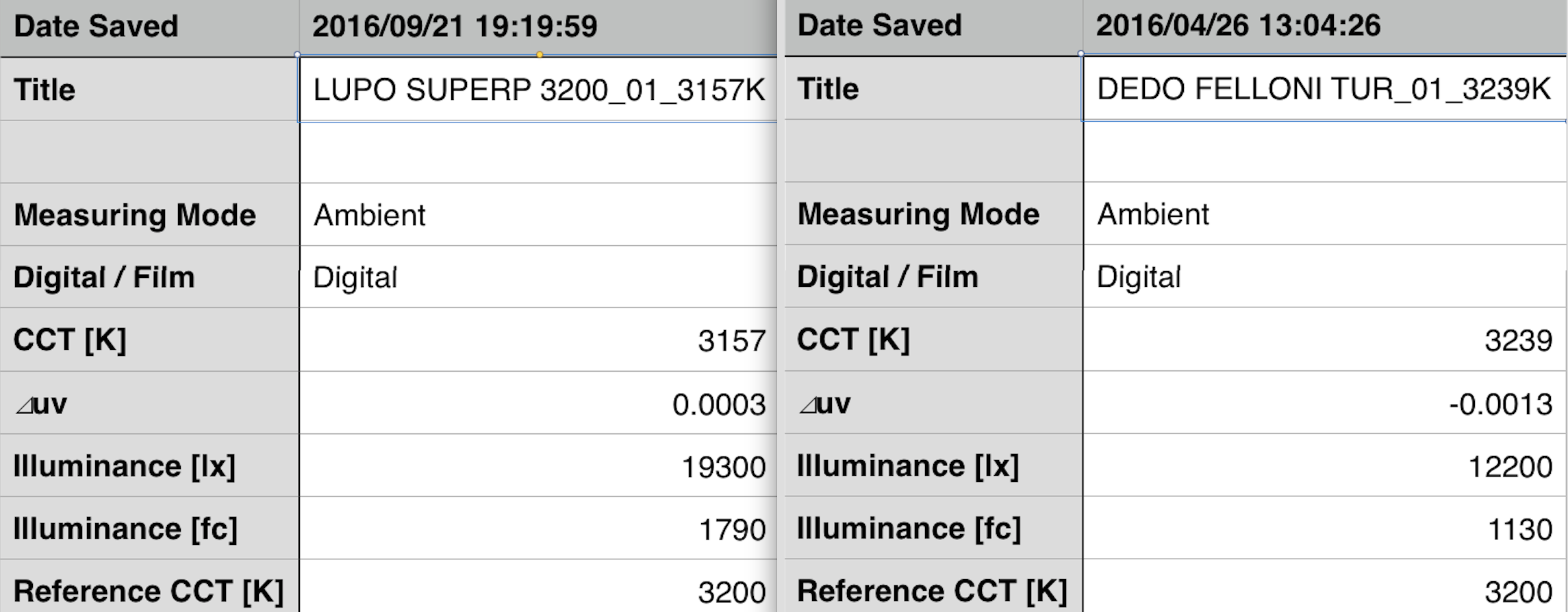Image resolution: width=1568 pixels, height=612 pixels.
Task: Select the foot-candle value 1790
Action: [x=731, y=530]
